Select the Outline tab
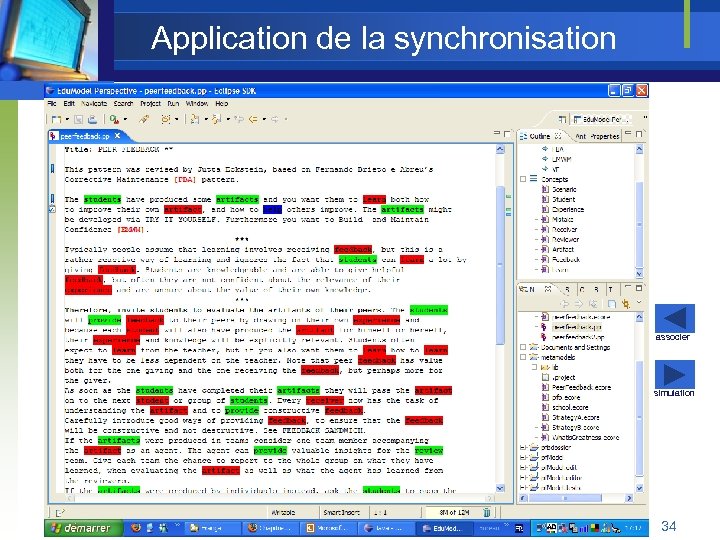Viewport: 720px width, 540px height. click(x=540, y=136)
